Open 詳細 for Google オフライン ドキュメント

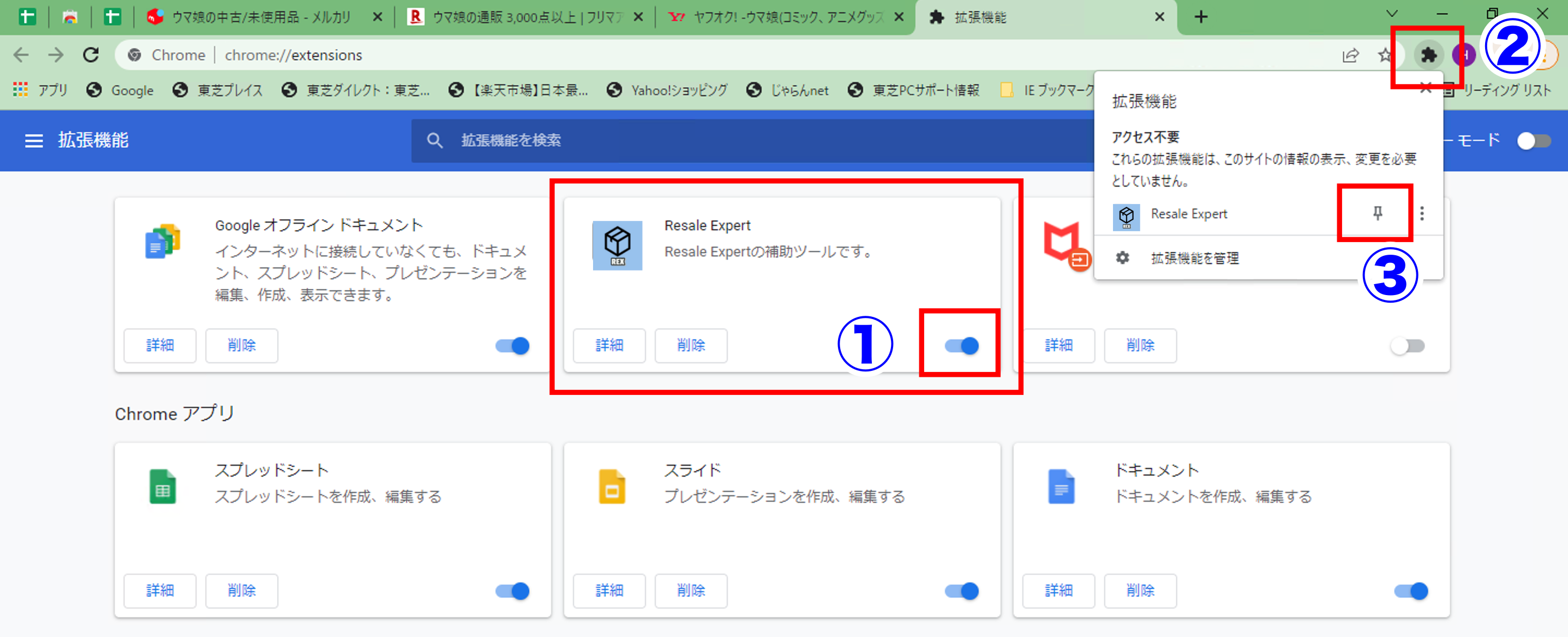click(159, 346)
